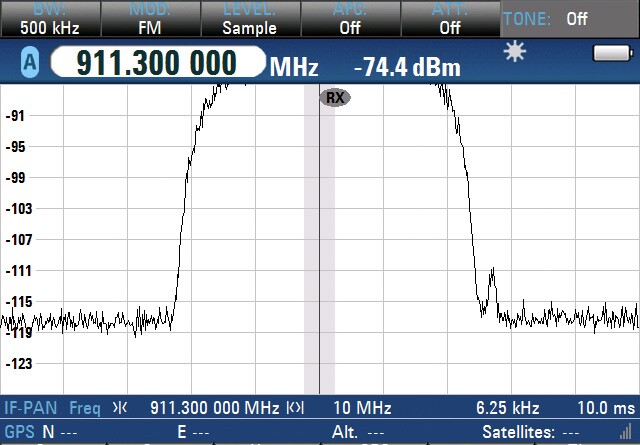Viewport: 640px width, 445px height.
Task: Click the Freq label in IF-PAN bar
Action: pyautogui.click(x=84, y=408)
